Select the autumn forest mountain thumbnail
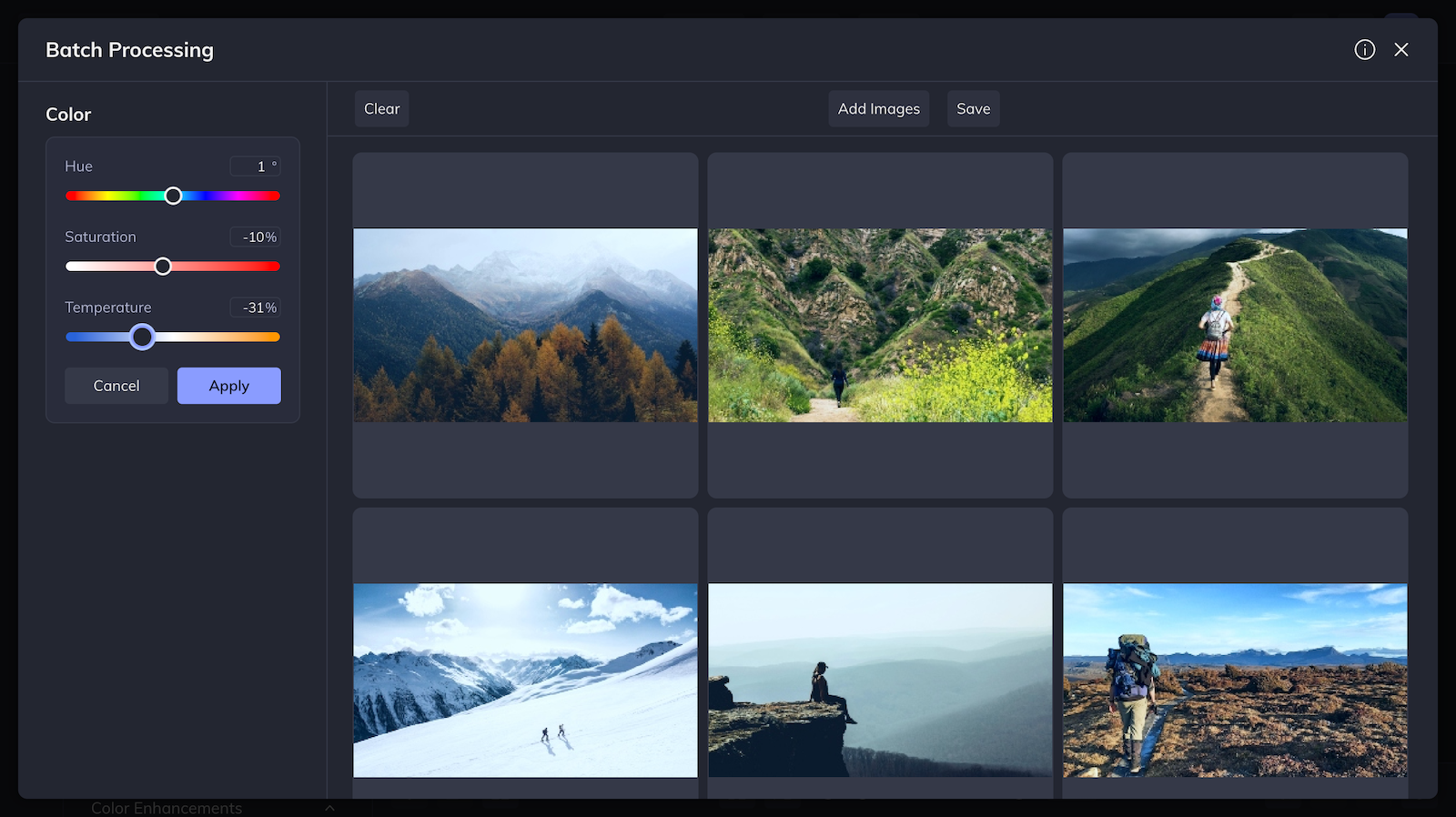 tap(526, 325)
